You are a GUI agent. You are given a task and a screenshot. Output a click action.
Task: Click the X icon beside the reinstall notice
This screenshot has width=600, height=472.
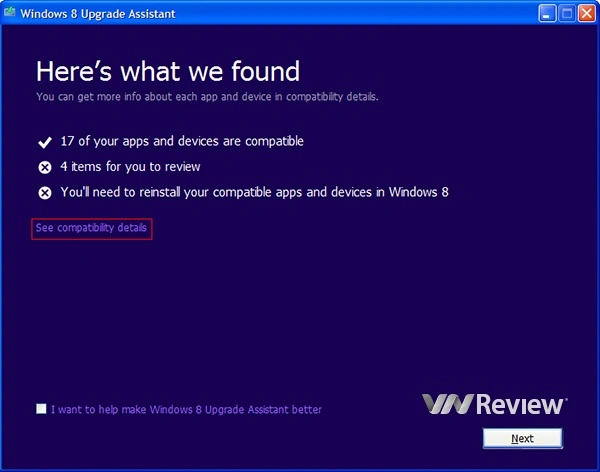[44, 192]
